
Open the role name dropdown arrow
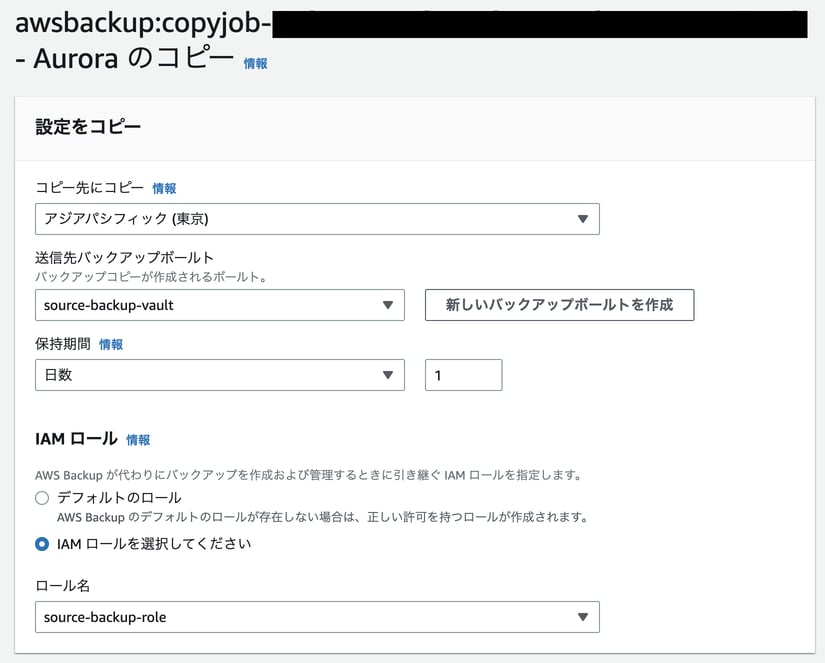[x=583, y=617]
